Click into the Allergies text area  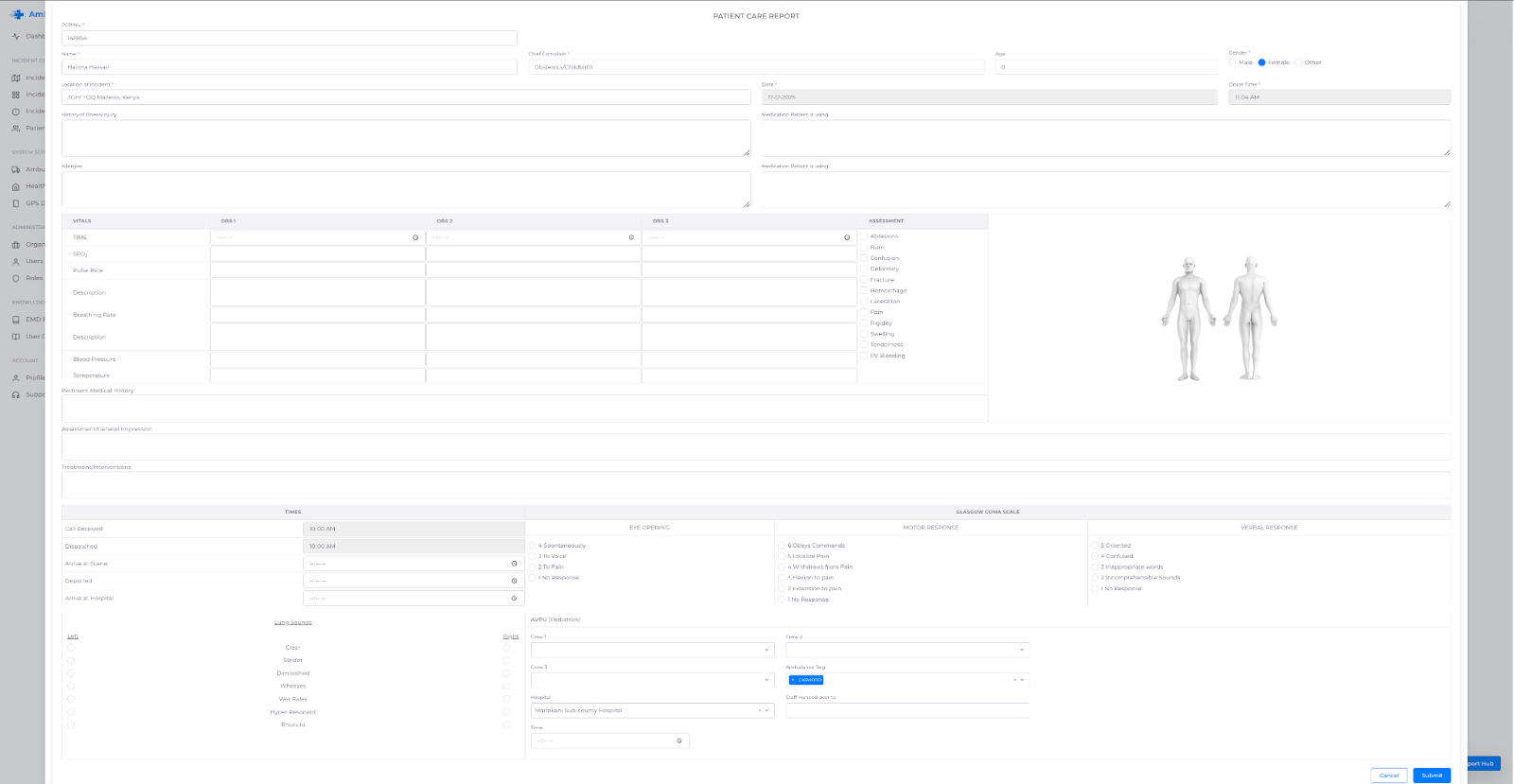405,189
